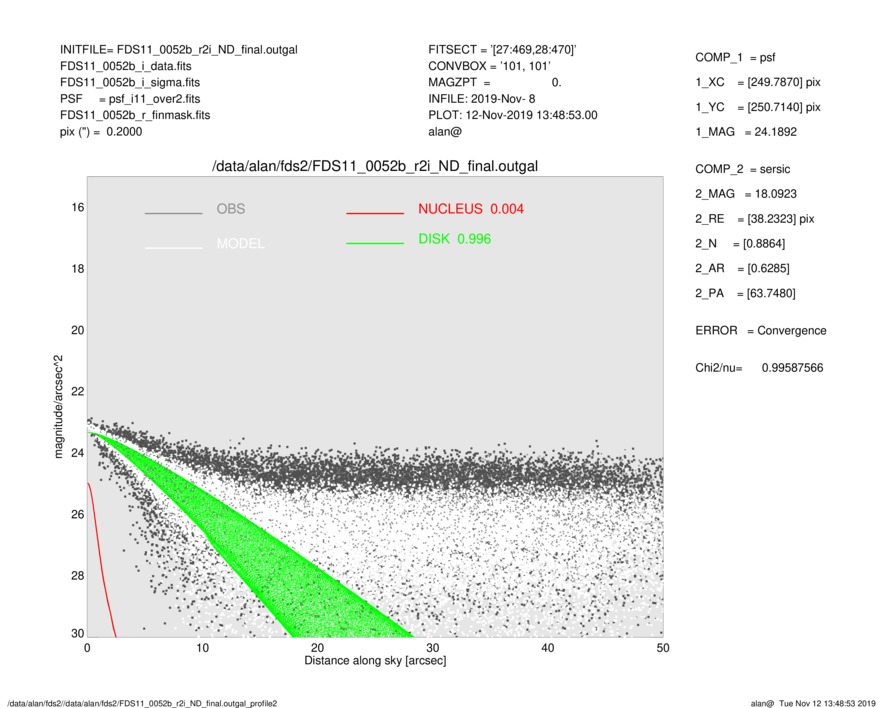Screen dimensions: 885x708
Task: Click the plot title above the graph
Action: (375, 166)
